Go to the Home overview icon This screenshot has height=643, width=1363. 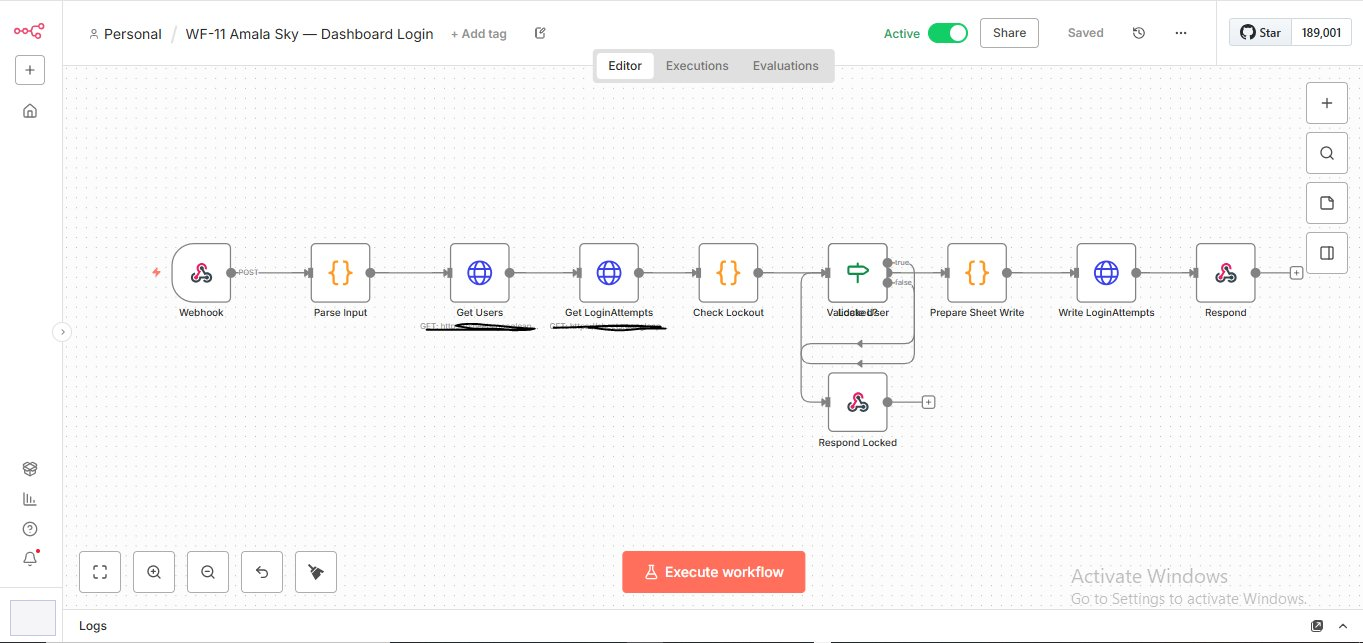coord(30,111)
